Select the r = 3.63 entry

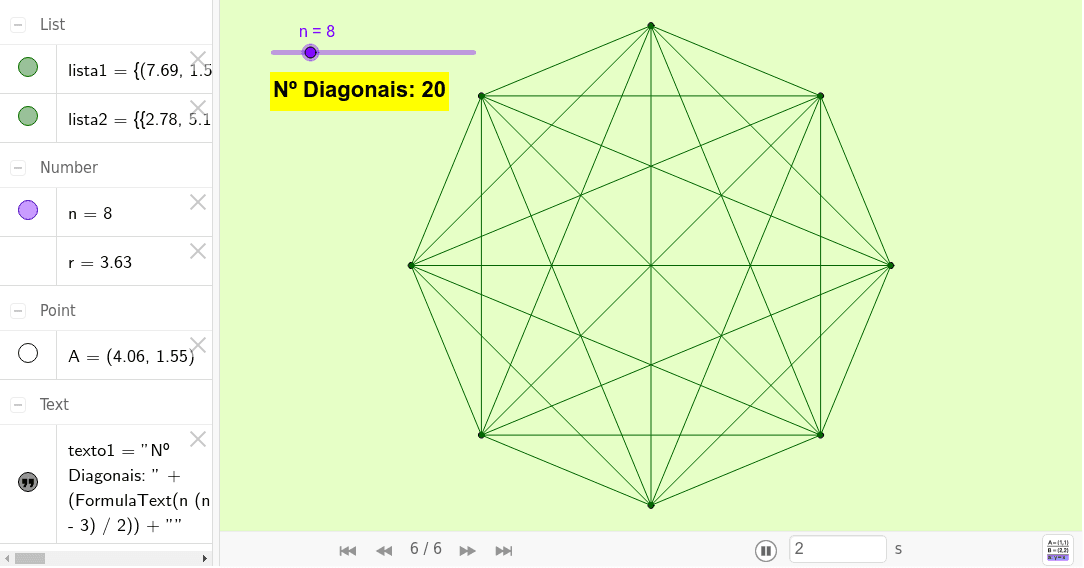(x=135, y=262)
